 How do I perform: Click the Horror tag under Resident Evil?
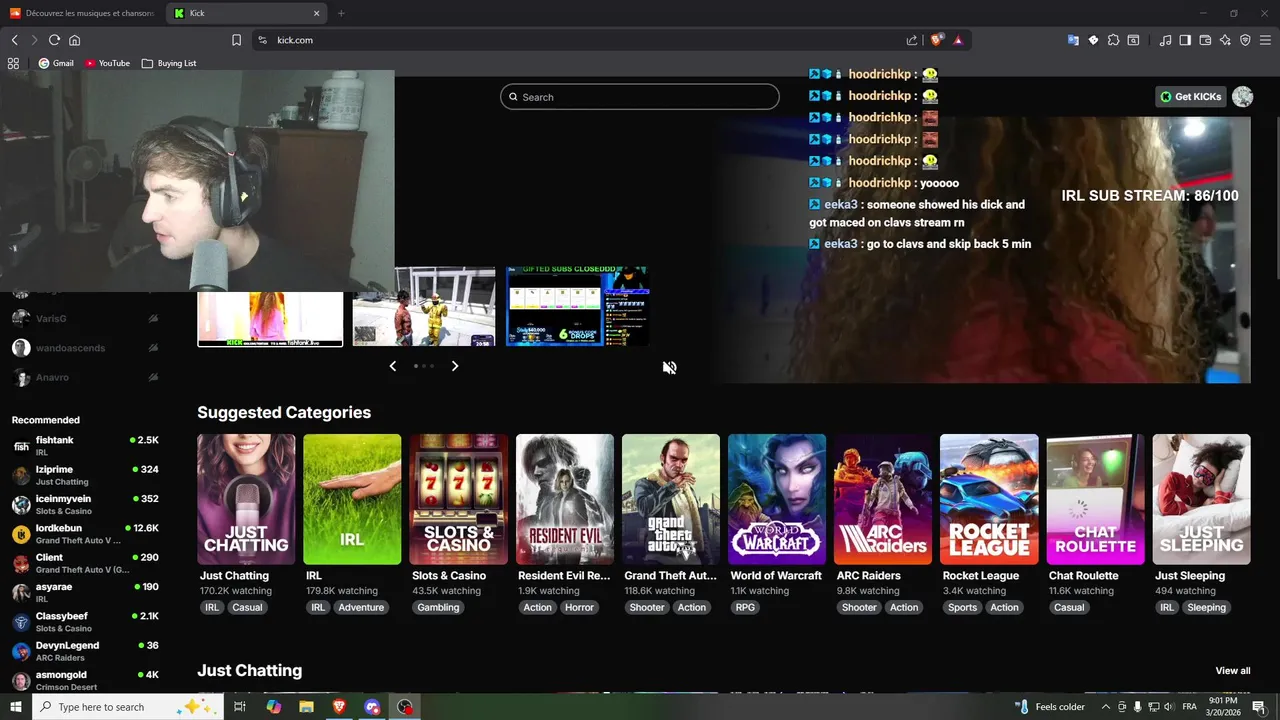[x=579, y=607]
